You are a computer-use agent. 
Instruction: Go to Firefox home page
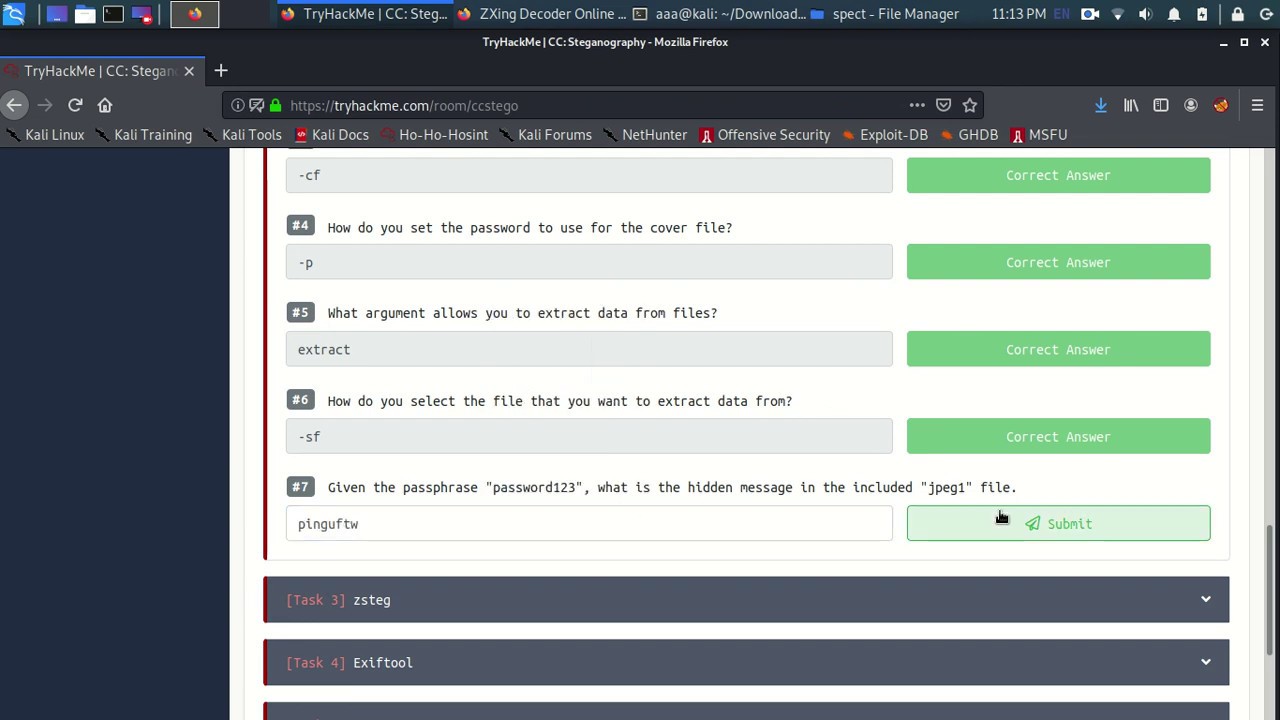pos(105,105)
